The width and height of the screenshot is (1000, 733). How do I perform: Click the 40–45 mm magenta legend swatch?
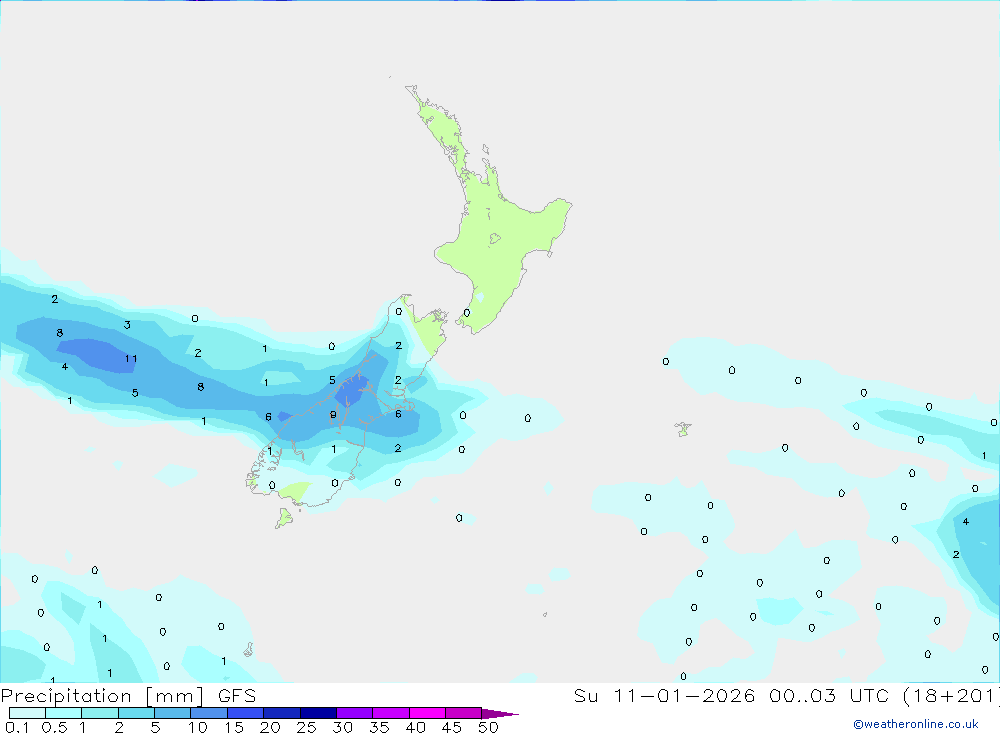click(427, 713)
